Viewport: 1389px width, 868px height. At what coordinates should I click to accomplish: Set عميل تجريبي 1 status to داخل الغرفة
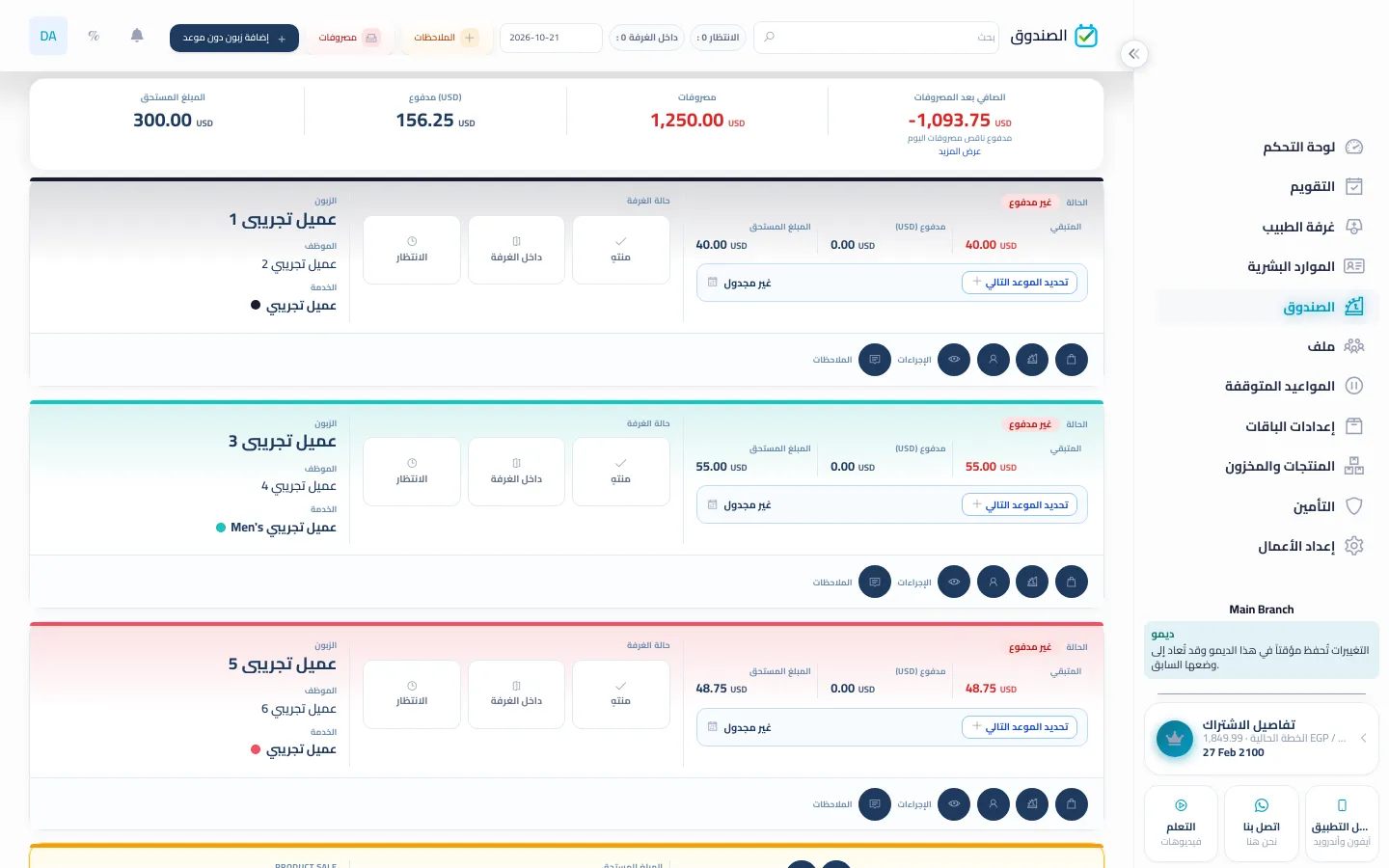click(x=516, y=250)
